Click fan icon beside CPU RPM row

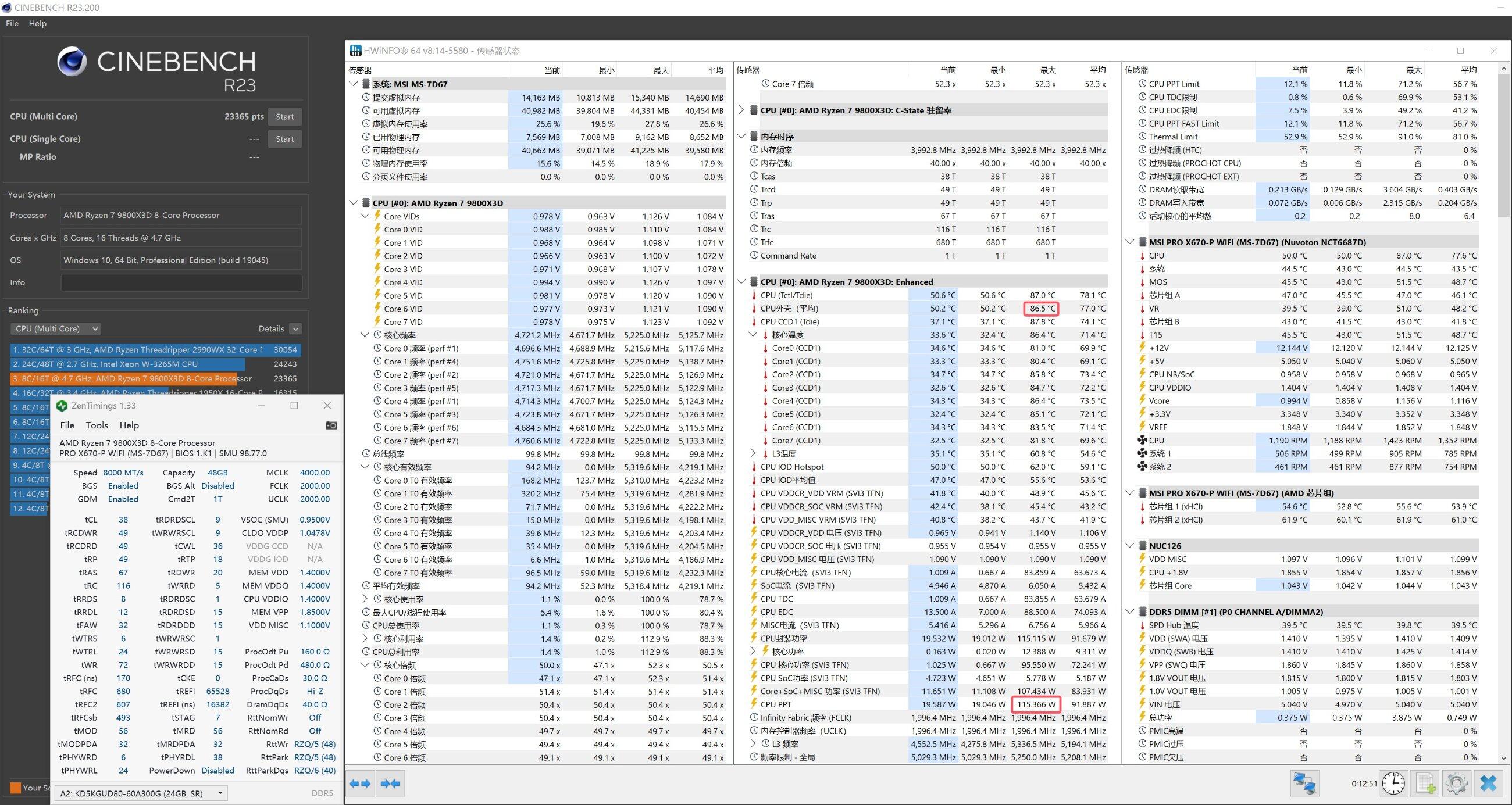(x=1142, y=440)
